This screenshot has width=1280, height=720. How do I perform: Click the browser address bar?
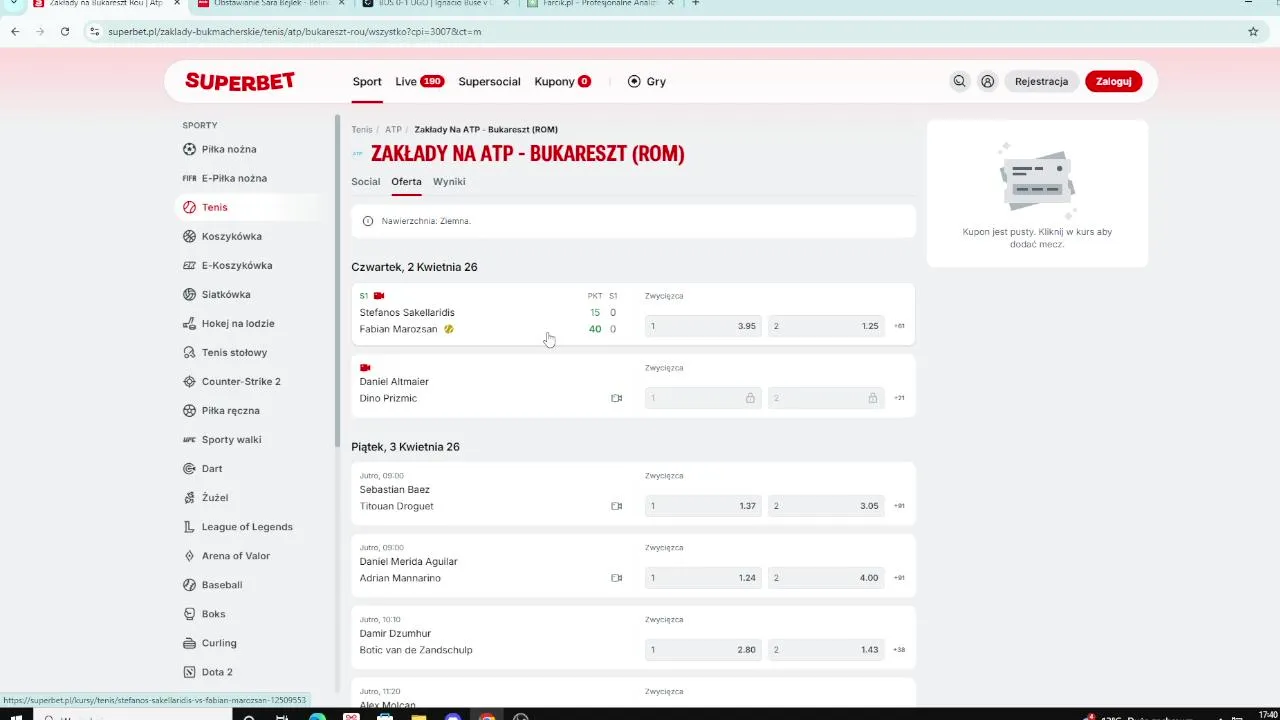tap(660, 31)
